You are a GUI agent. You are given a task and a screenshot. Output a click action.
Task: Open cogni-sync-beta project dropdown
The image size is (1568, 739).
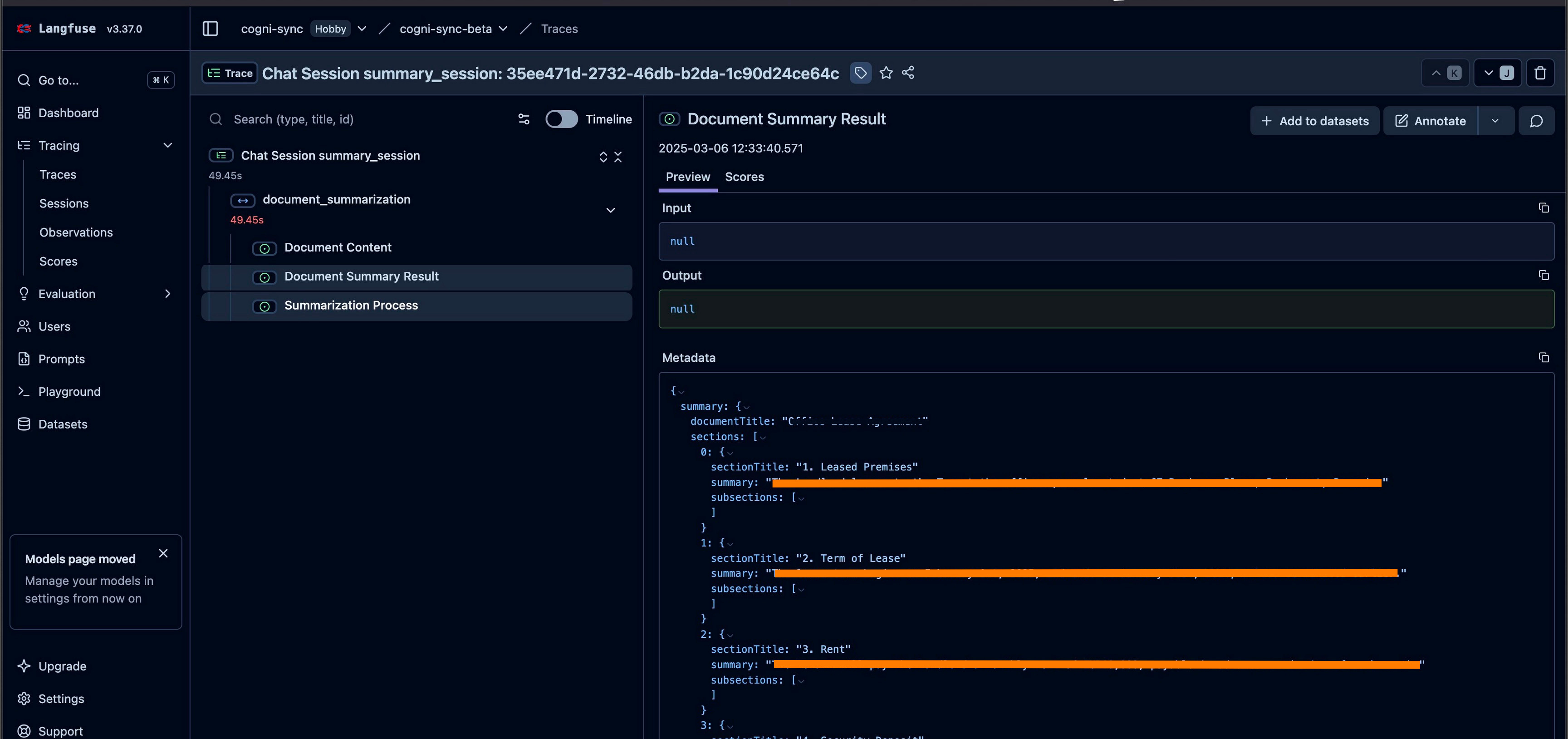503,29
